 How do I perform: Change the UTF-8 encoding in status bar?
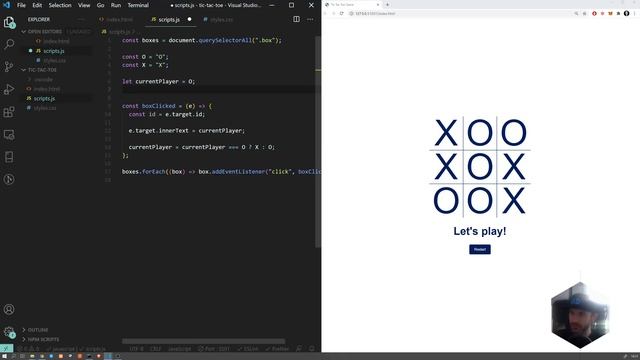(x=136, y=349)
